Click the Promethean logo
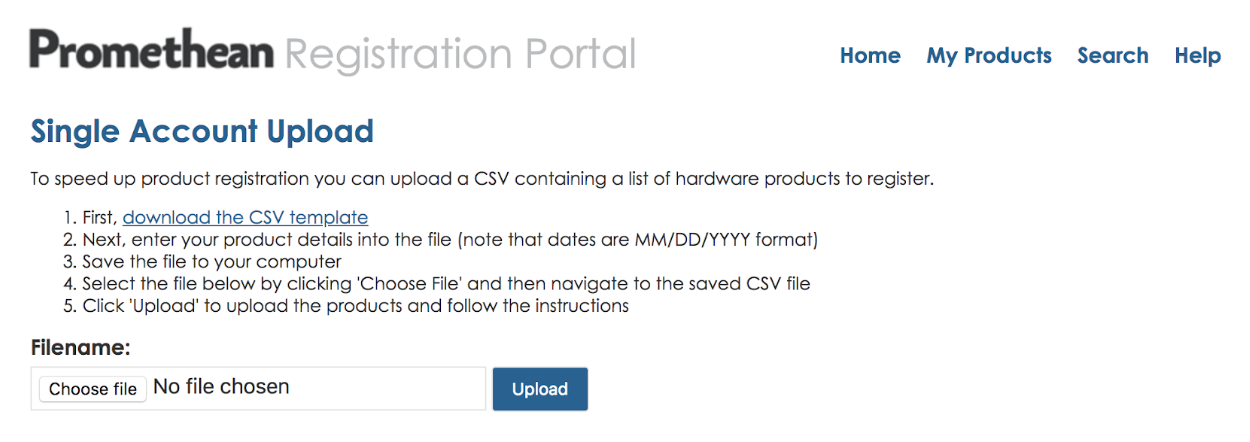The width and height of the screenshot is (1250, 442). (x=151, y=52)
